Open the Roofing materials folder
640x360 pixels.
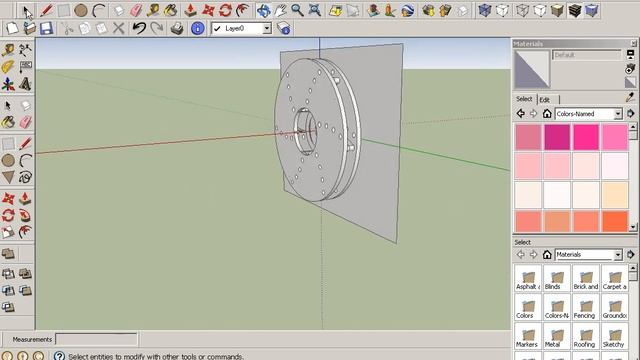(x=586, y=336)
